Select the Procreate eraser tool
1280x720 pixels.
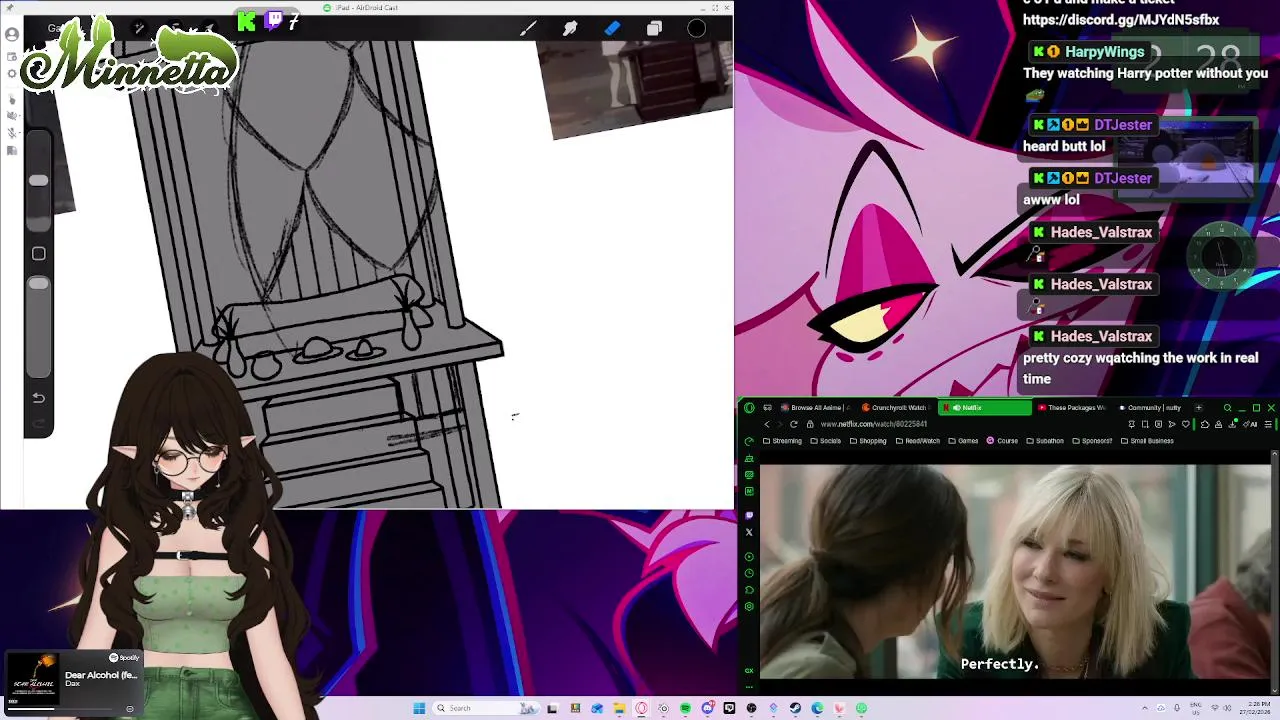tap(612, 29)
